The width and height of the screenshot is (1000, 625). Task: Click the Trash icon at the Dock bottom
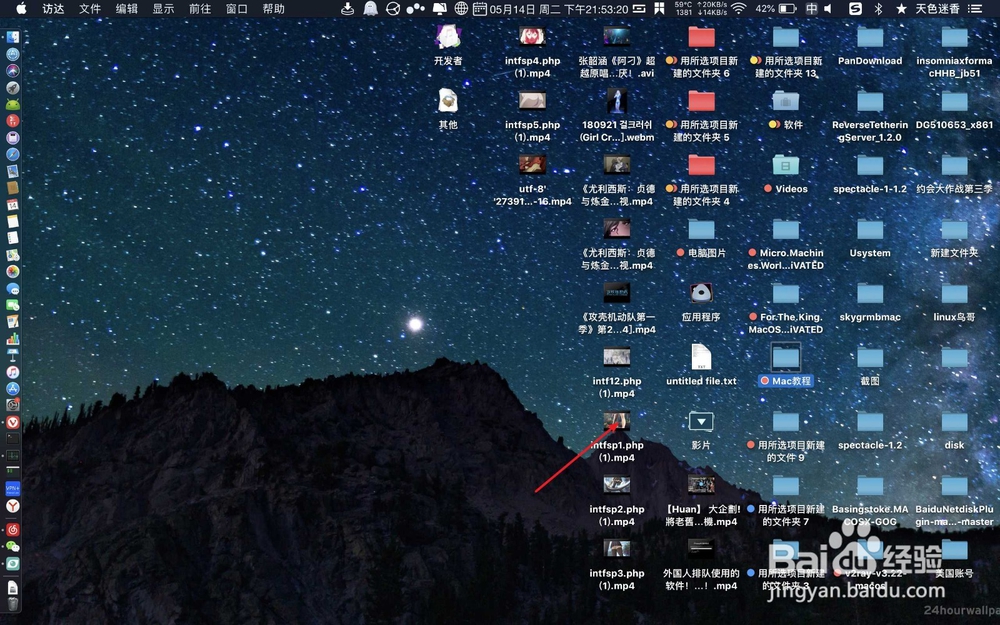click(x=12, y=600)
